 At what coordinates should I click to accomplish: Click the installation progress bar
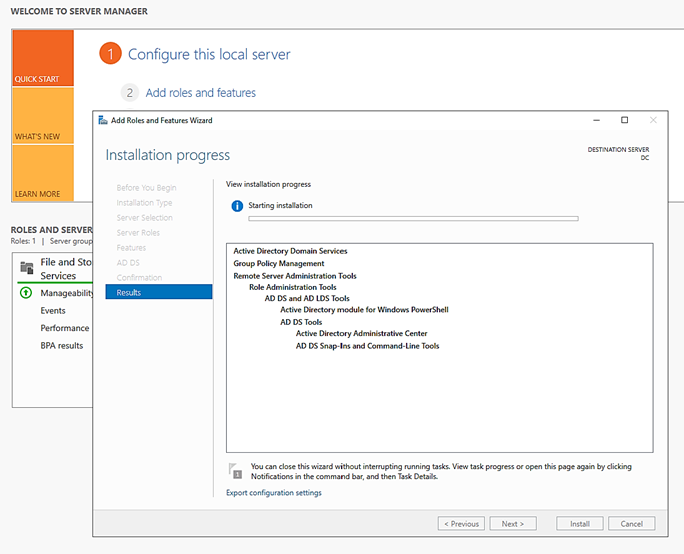(x=412, y=218)
